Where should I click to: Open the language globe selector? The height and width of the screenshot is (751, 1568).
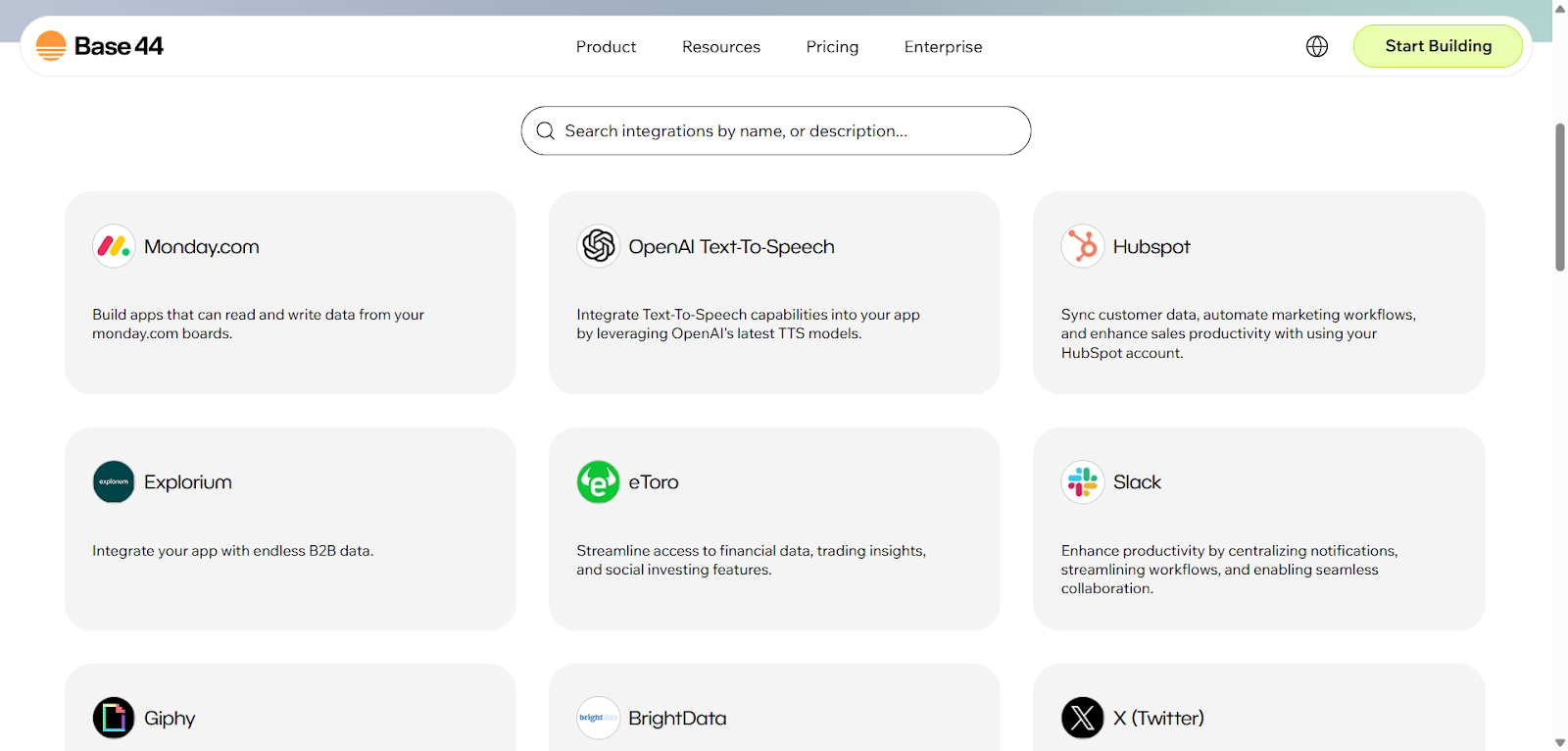[1317, 46]
